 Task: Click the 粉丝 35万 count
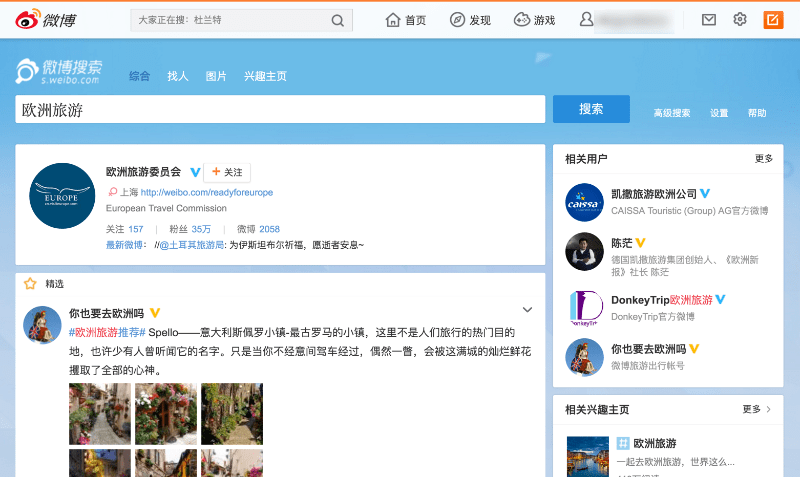tap(190, 229)
